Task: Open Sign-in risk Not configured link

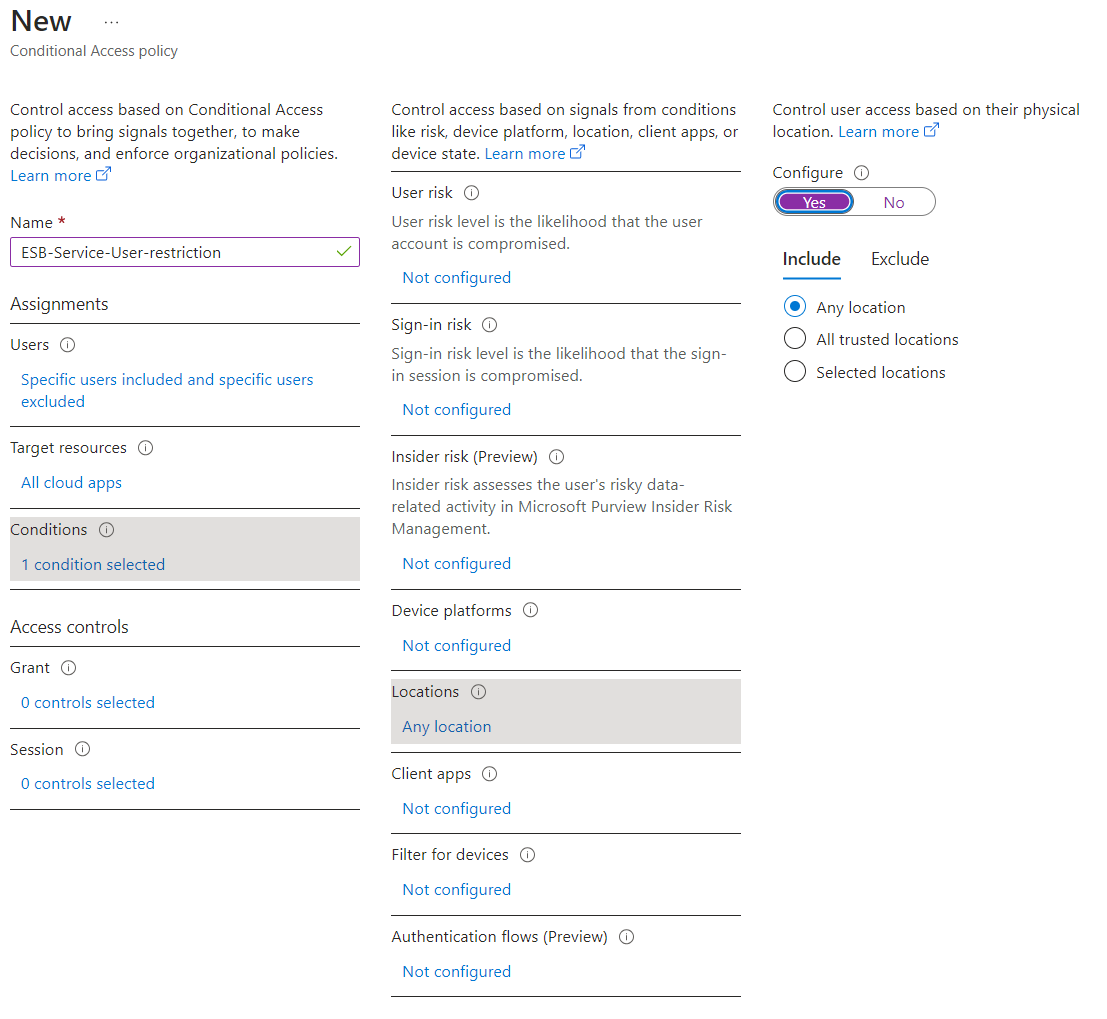Action: [x=457, y=410]
